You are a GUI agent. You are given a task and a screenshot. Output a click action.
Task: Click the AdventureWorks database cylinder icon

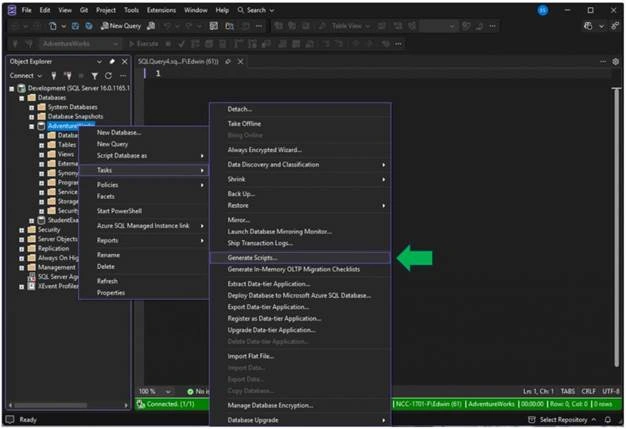tap(41, 126)
